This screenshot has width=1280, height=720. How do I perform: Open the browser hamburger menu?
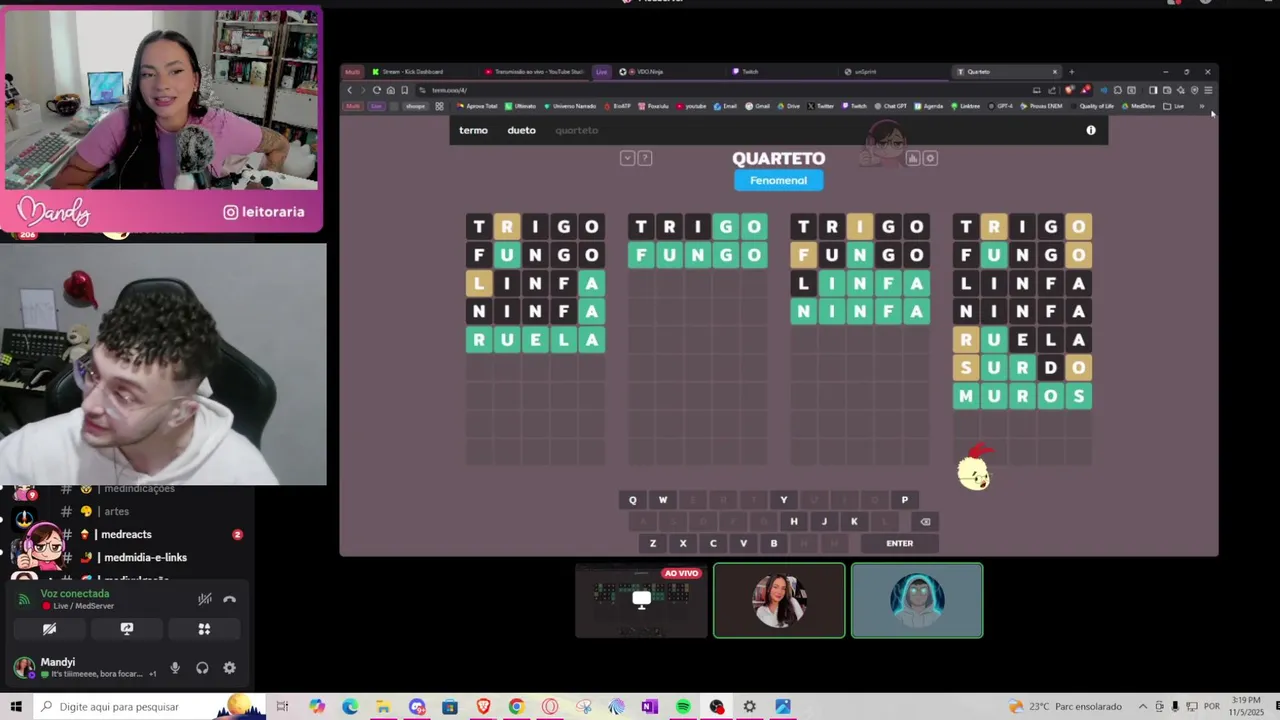[x=1208, y=90]
